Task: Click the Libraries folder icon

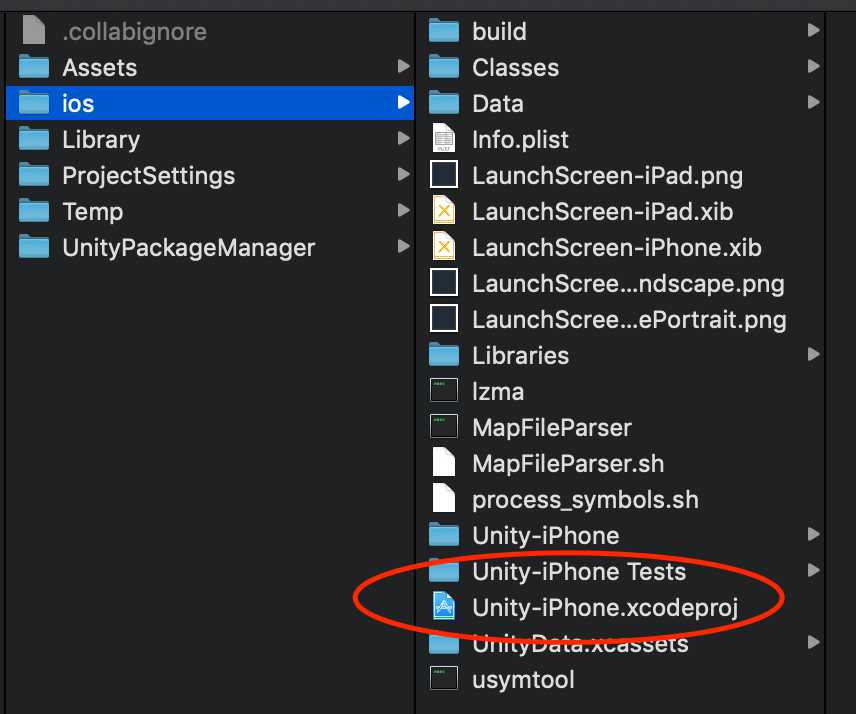Action: point(444,355)
